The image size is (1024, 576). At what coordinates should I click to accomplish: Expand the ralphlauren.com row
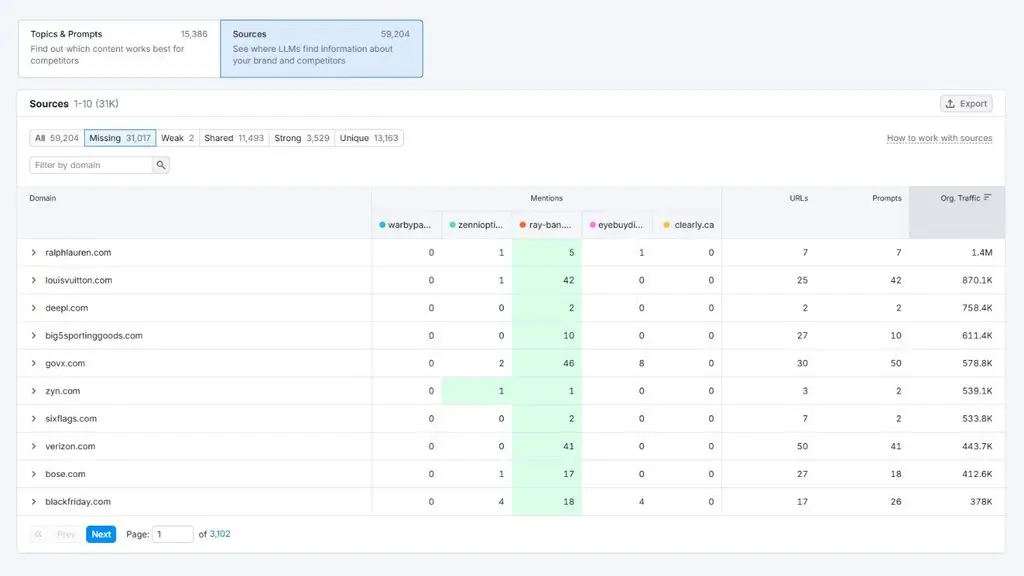pyautogui.click(x=34, y=253)
